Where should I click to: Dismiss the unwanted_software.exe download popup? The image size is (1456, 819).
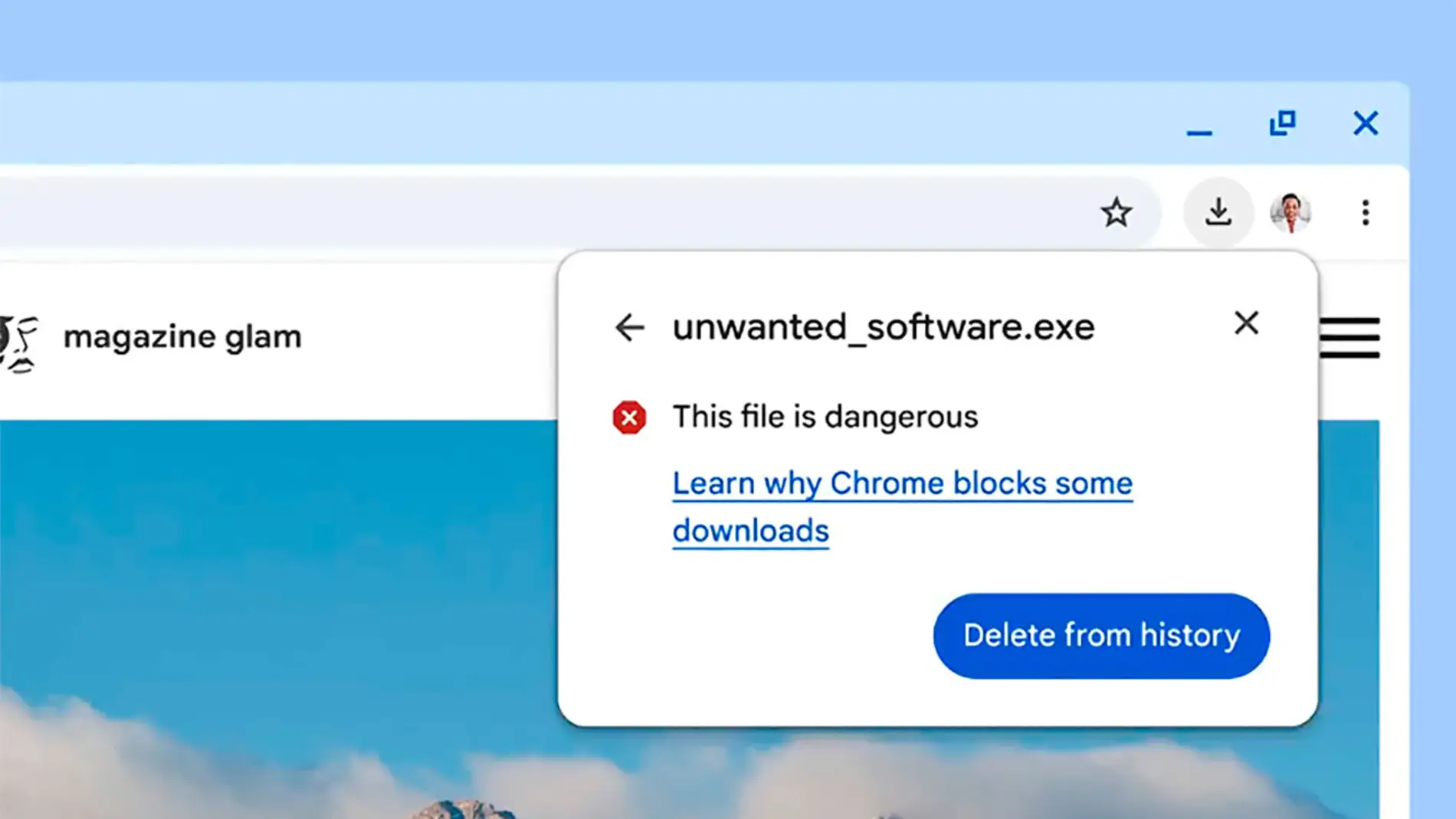point(1247,323)
